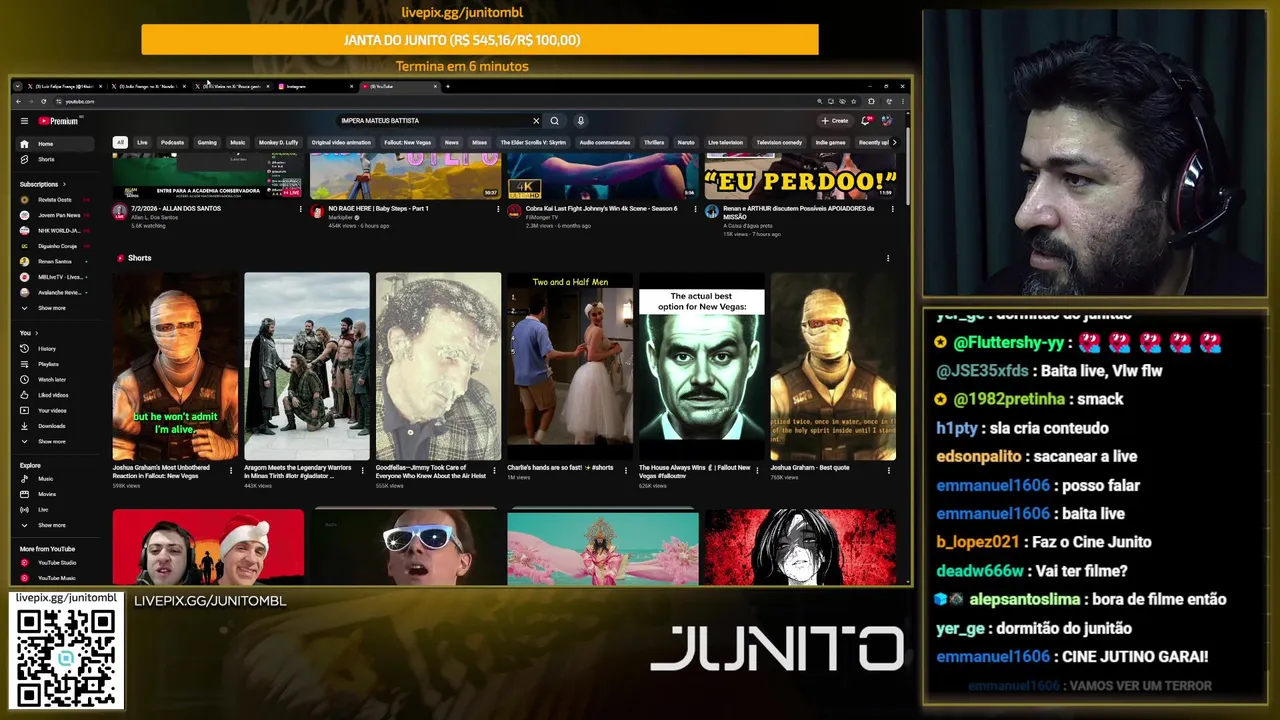1280x720 pixels.
Task: Open browser tab search dropdown
Action: (18, 87)
